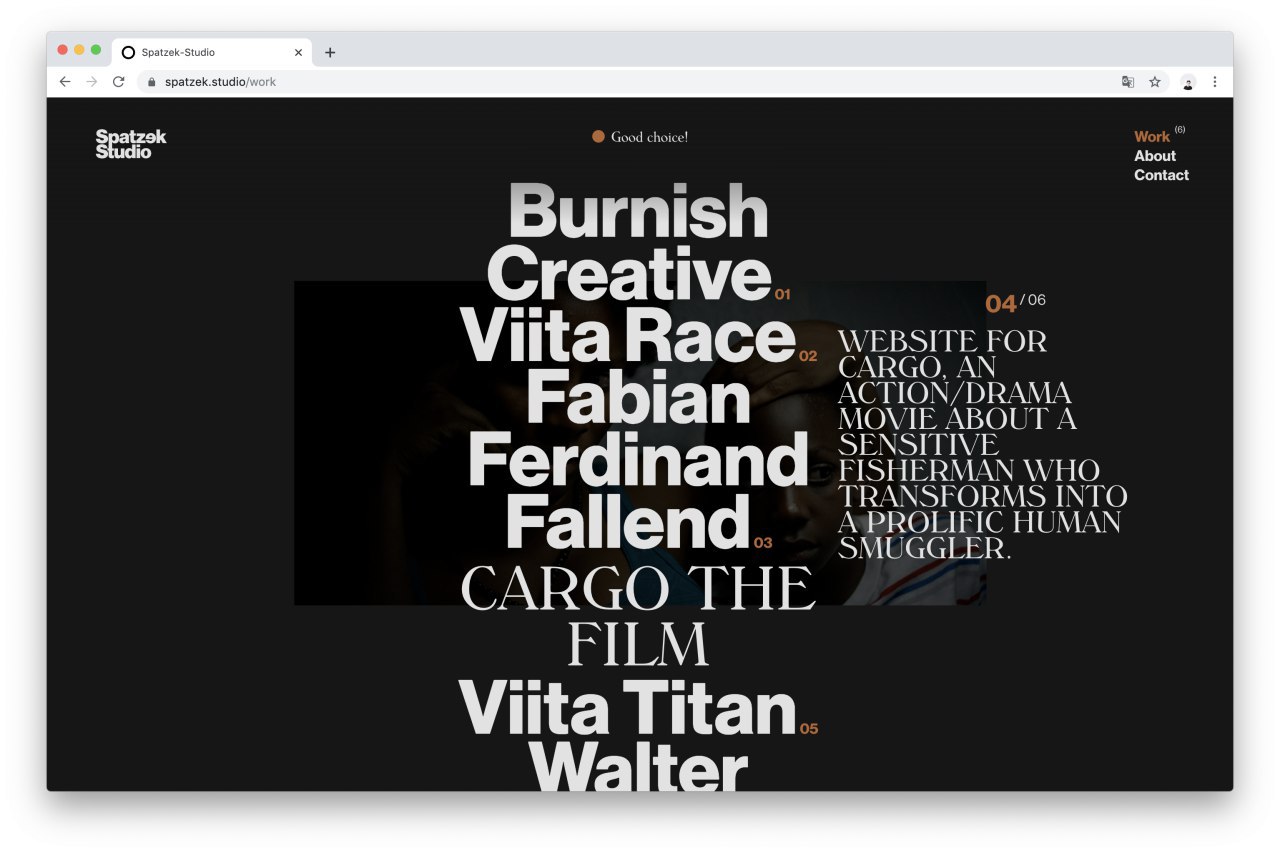The width and height of the screenshot is (1280, 853).
Task: Bookmark this page with star icon
Action: [1155, 82]
